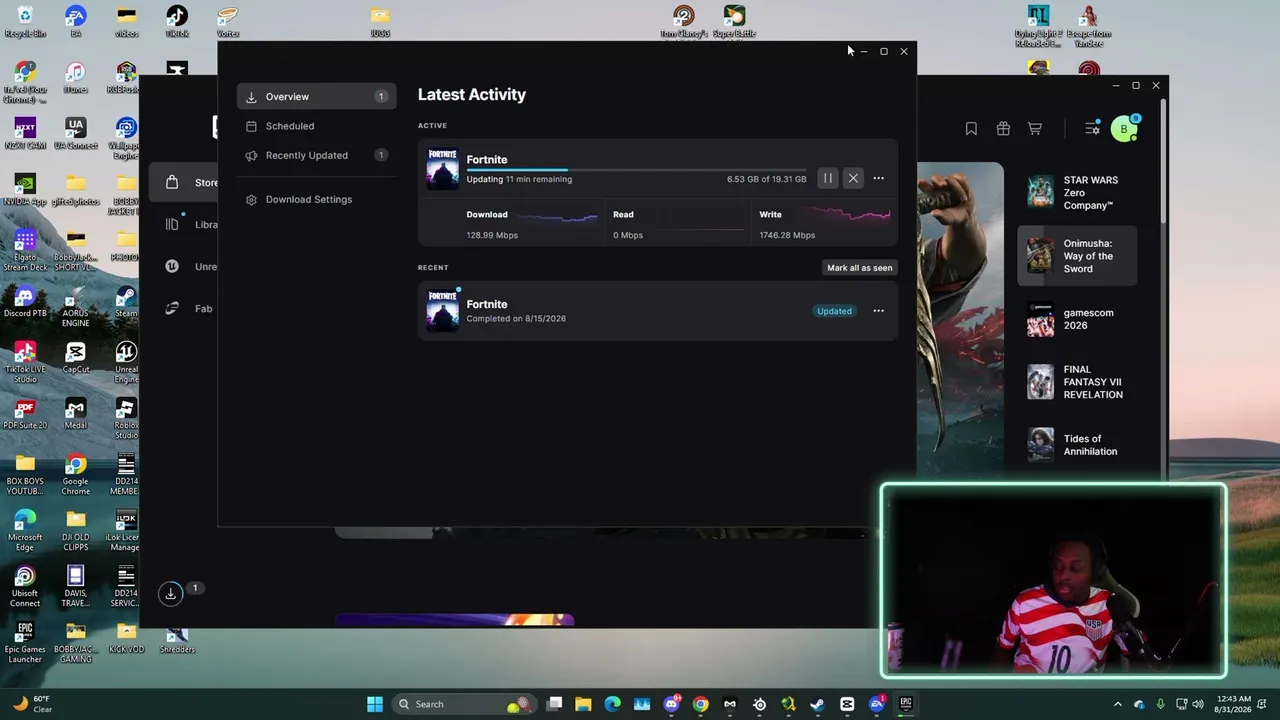The image size is (1280, 720).
Task: Select the Ubisoft Connect desktop icon
Action: tap(25, 587)
